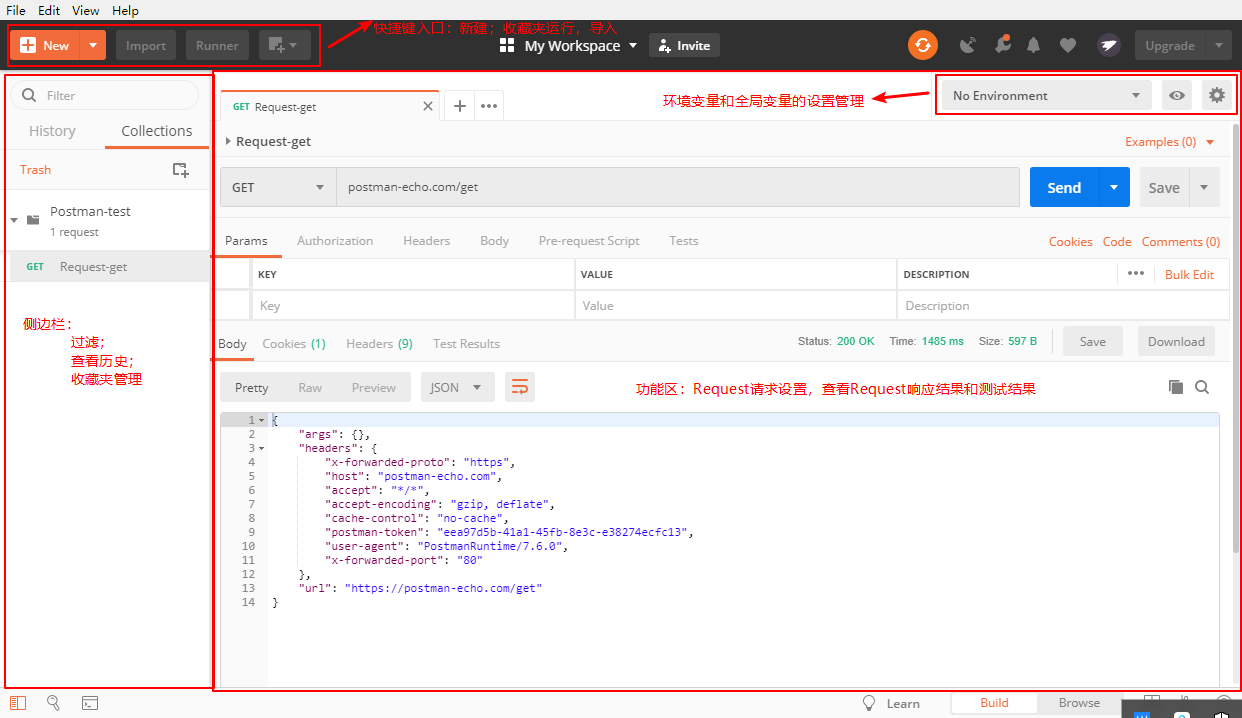
Task: Open the Test Results response tab
Action: click(466, 343)
